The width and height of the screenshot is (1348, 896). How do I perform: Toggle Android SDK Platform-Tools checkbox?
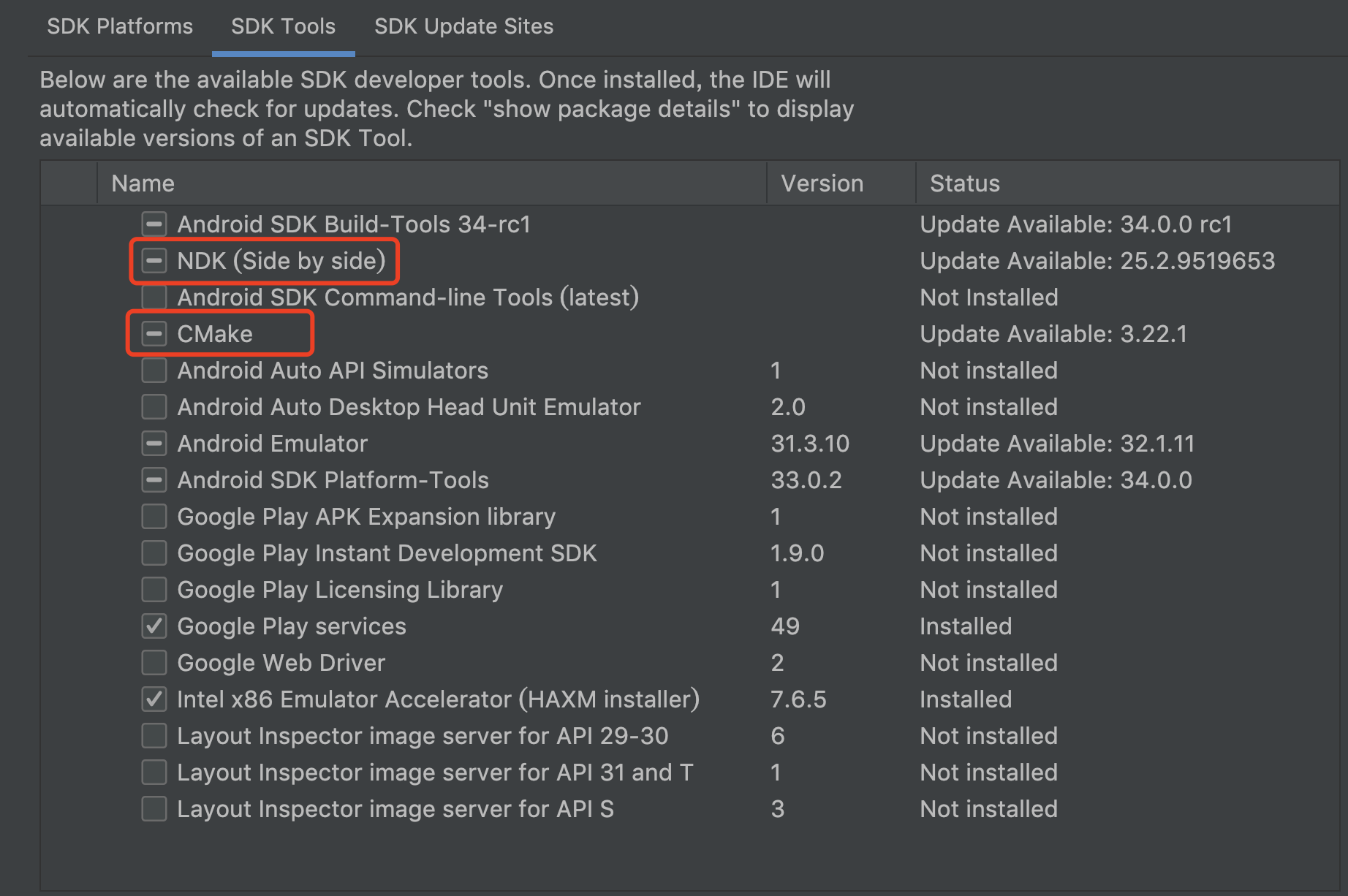click(x=154, y=480)
